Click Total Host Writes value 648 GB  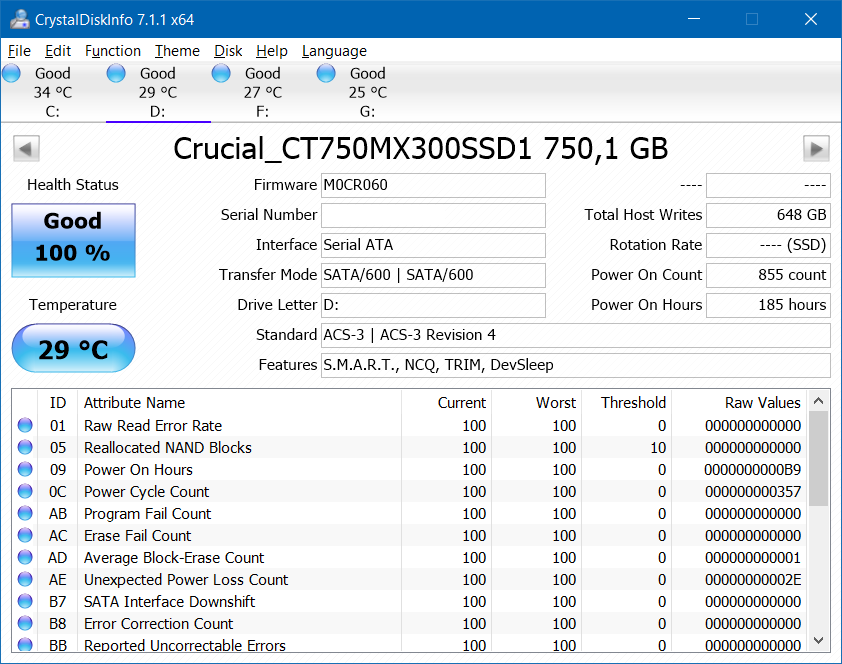tap(768, 215)
